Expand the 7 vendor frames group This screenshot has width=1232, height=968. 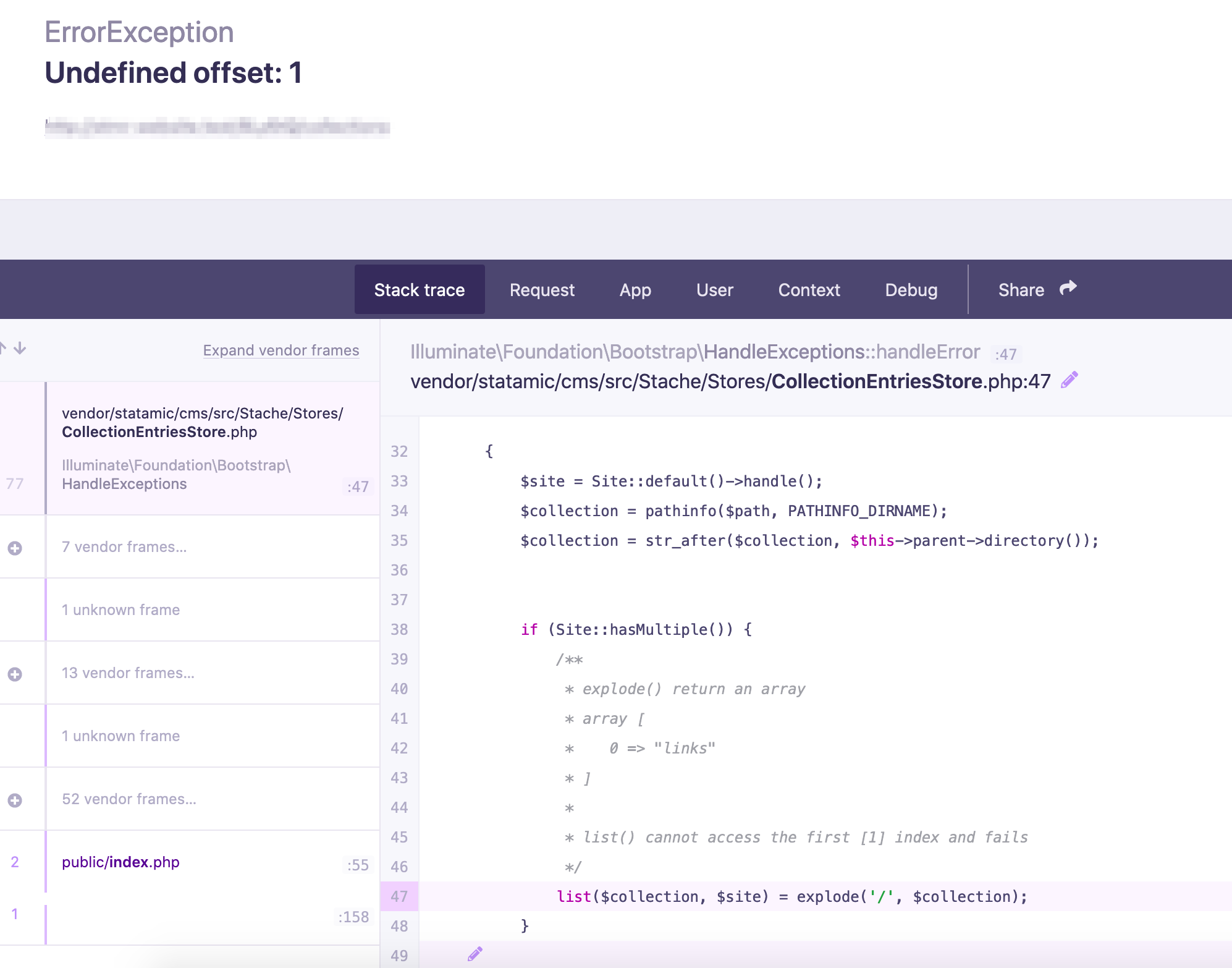tap(190, 547)
